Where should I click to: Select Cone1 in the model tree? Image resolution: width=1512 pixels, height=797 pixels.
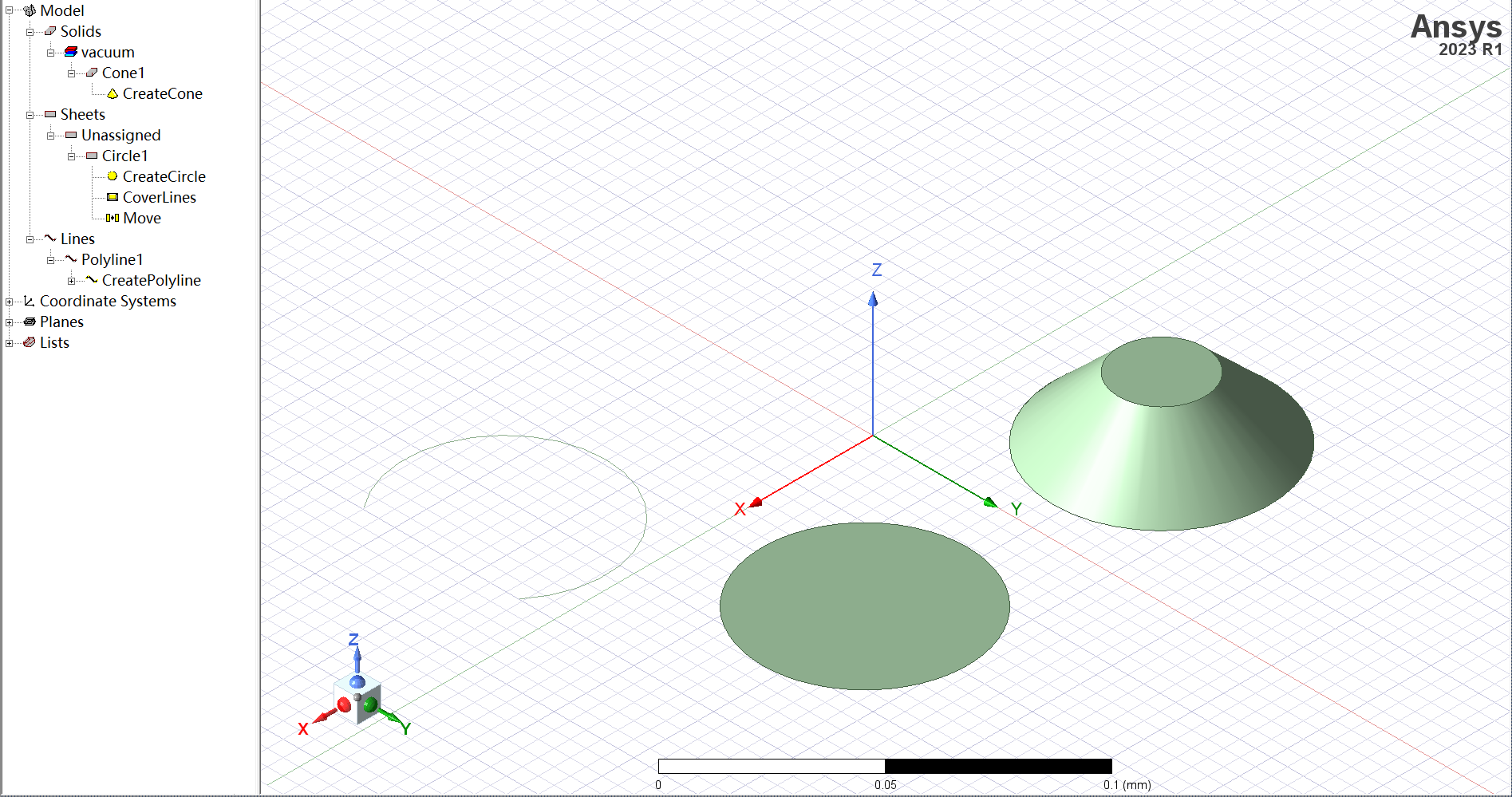tap(124, 73)
